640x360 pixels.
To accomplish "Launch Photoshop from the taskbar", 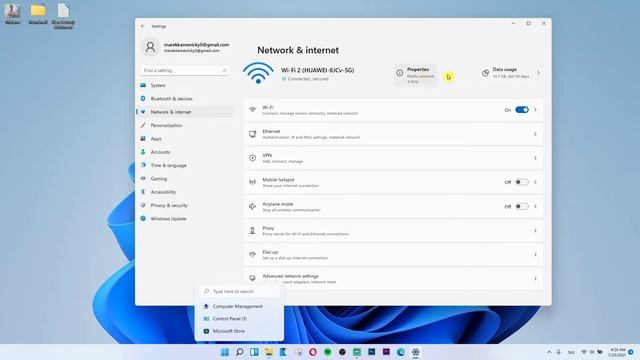I will click(x=371, y=351).
